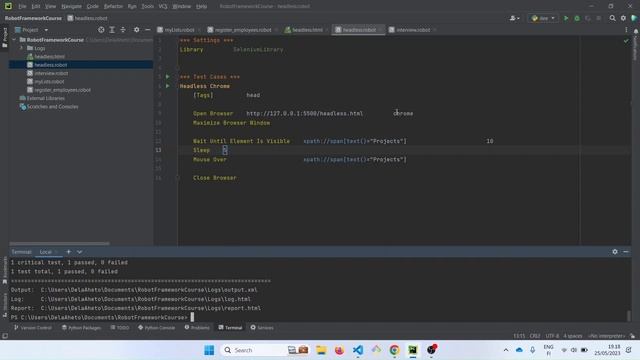The width and height of the screenshot is (640, 360).
Task: Open the TODO tool window
Action: (120, 328)
